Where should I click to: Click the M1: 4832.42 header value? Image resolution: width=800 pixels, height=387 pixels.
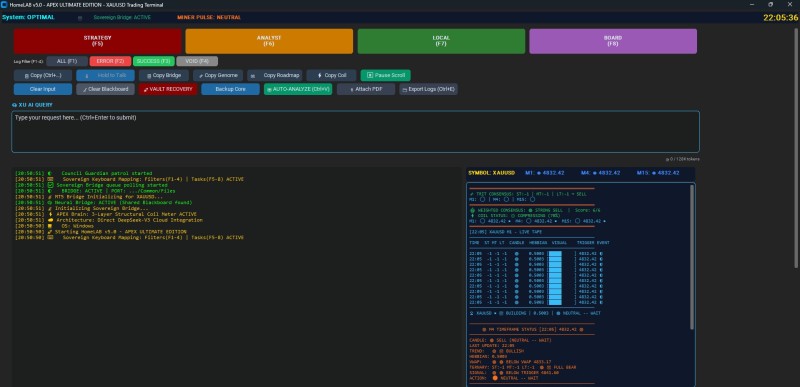pyautogui.click(x=545, y=173)
